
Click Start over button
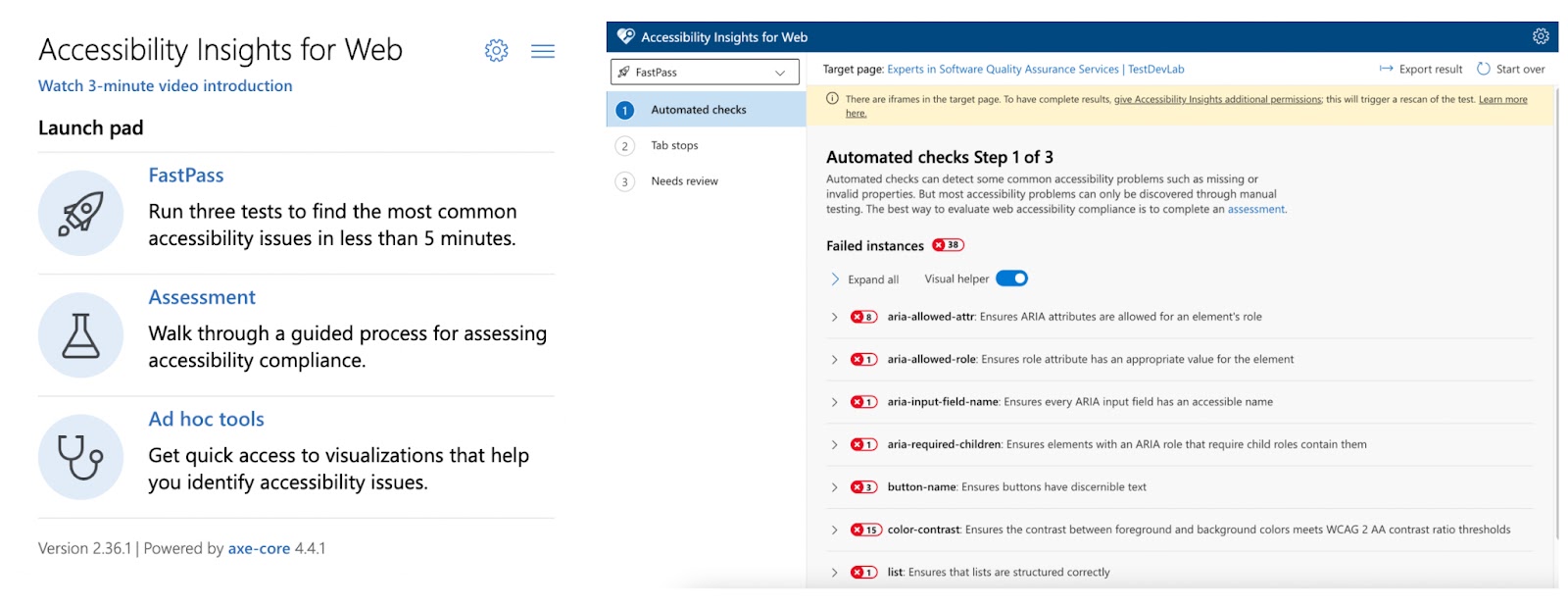pos(1511,69)
